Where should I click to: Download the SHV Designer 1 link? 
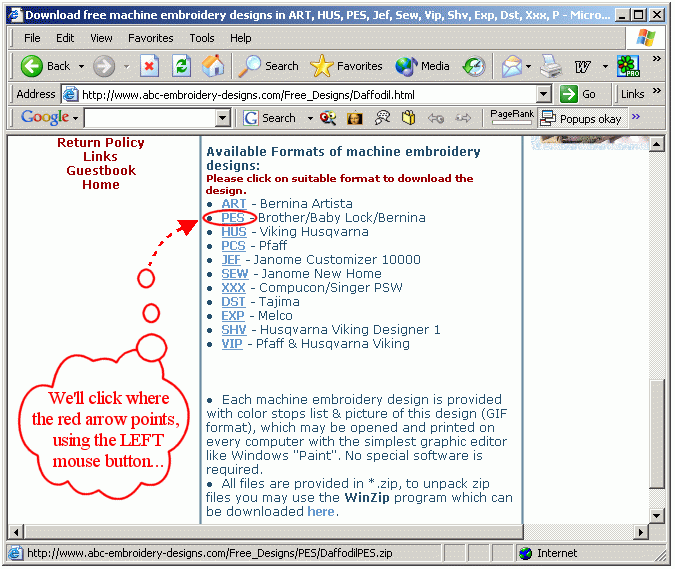click(234, 330)
